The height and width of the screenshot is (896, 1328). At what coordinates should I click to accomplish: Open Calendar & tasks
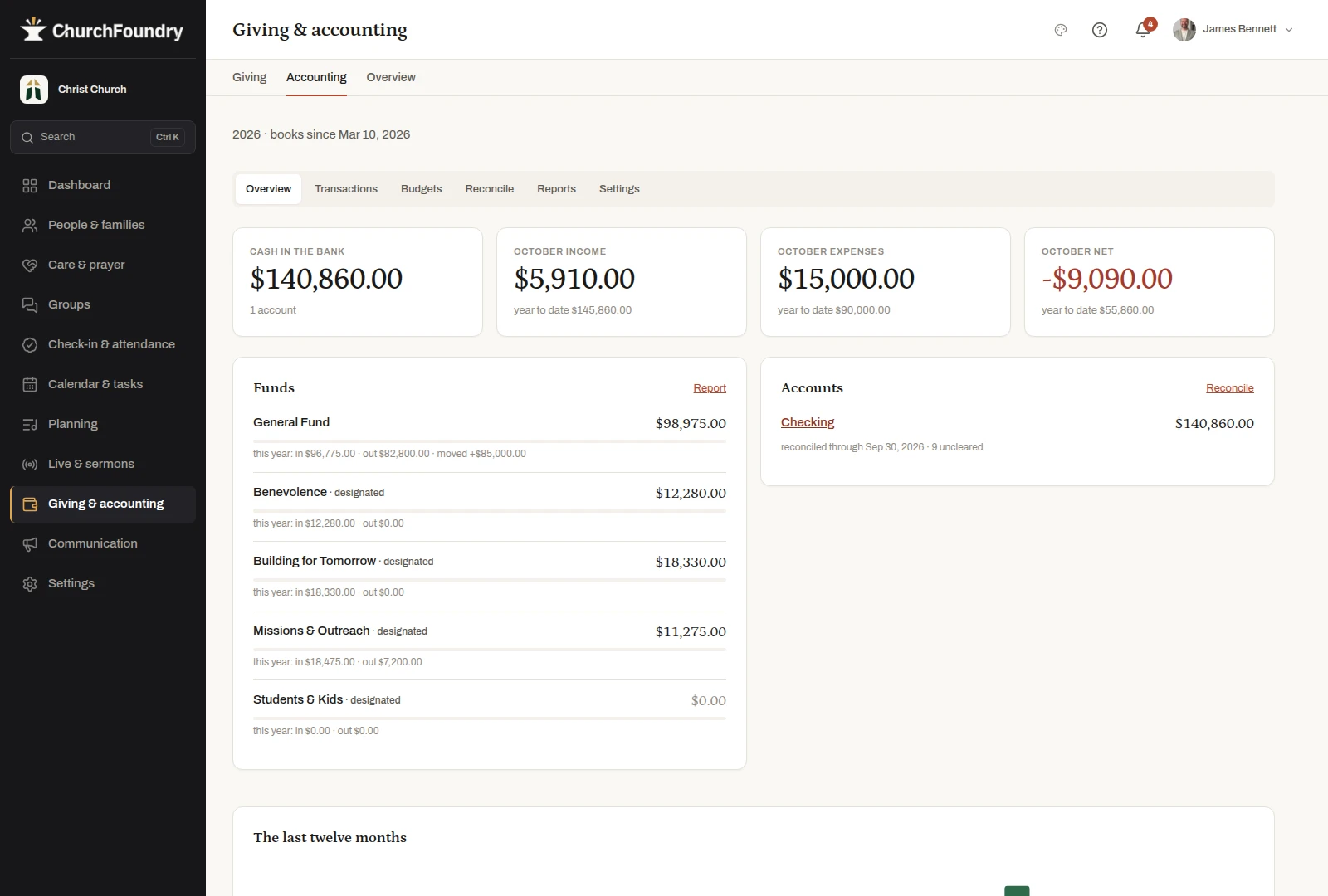tap(103, 384)
